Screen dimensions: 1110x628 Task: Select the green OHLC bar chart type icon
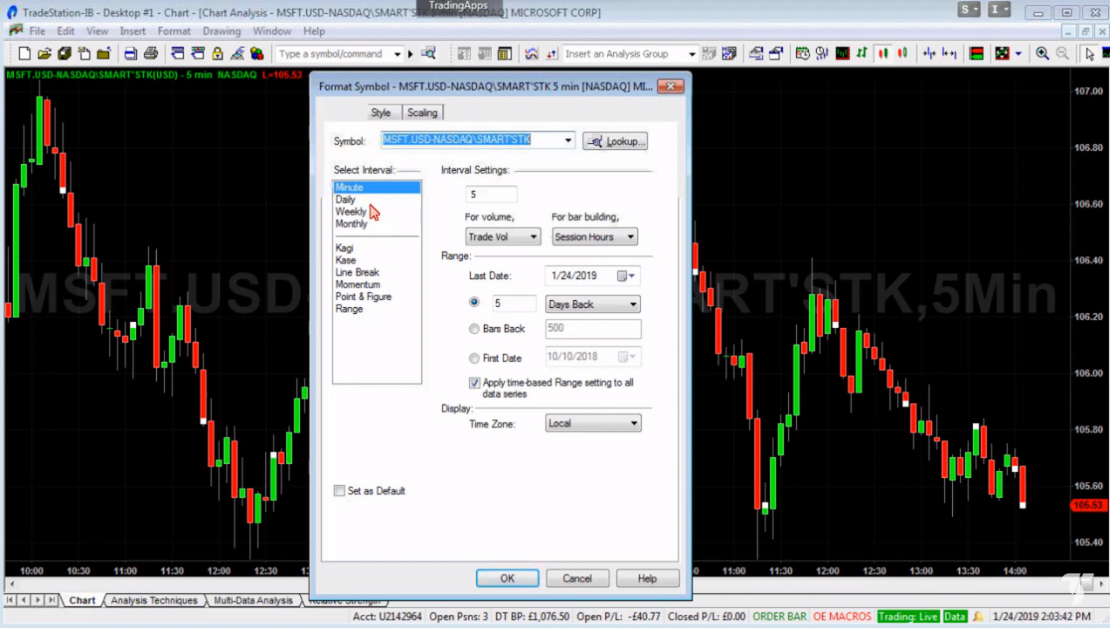[x=862, y=54]
